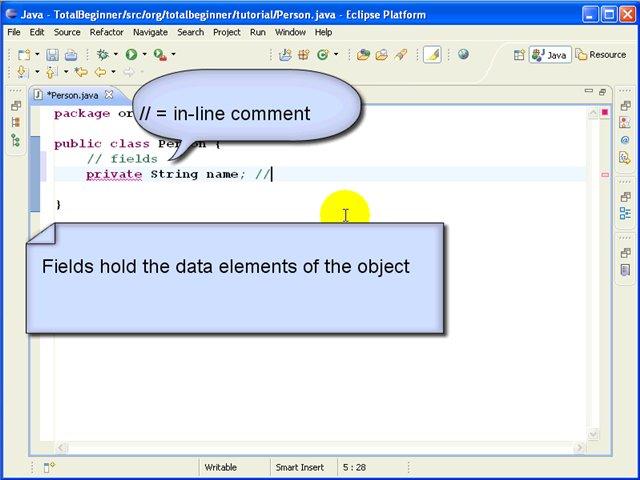This screenshot has height=480, width=640.
Task: Click the Javadoc @ view icon
Action: pyautogui.click(x=625, y=140)
